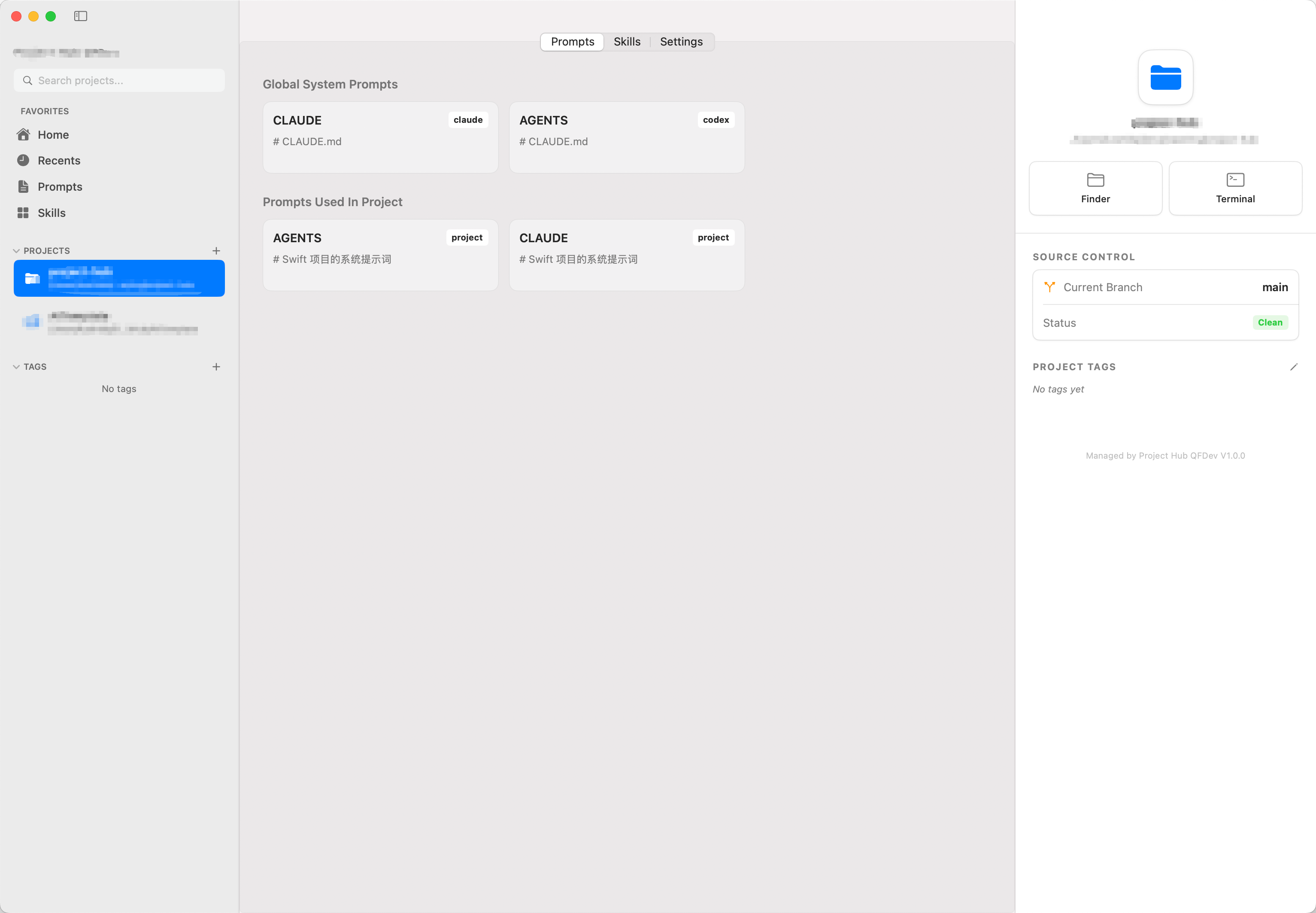
Task: Click the second project's folder icon
Action: (32, 322)
